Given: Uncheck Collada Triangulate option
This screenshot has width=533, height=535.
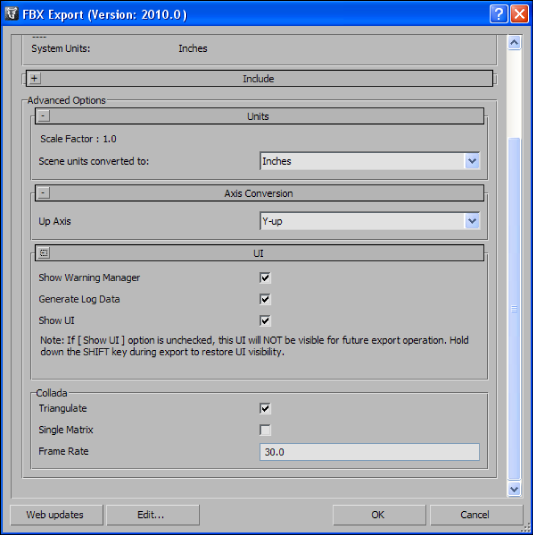Looking at the screenshot, I should [265, 408].
